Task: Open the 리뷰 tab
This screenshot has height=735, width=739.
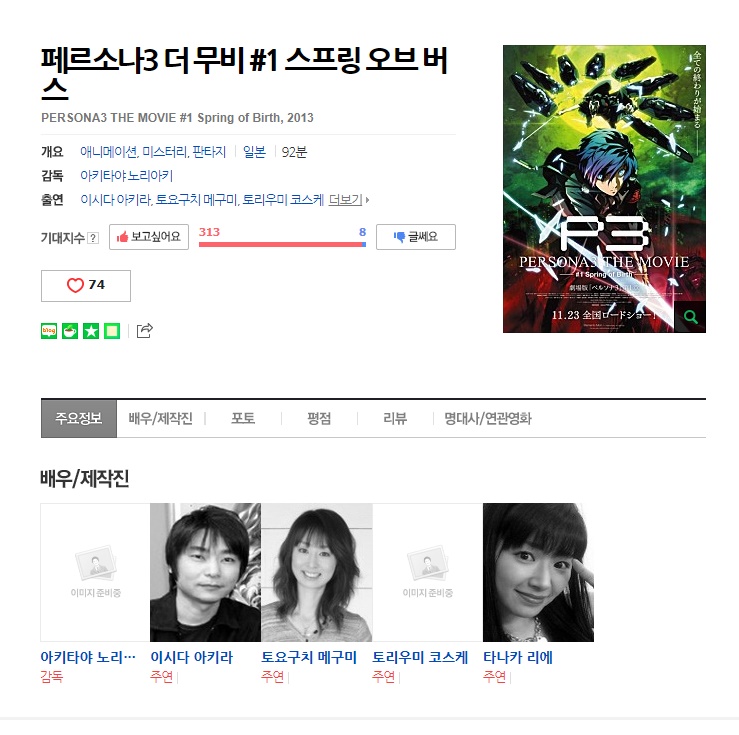Action: pos(395,418)
